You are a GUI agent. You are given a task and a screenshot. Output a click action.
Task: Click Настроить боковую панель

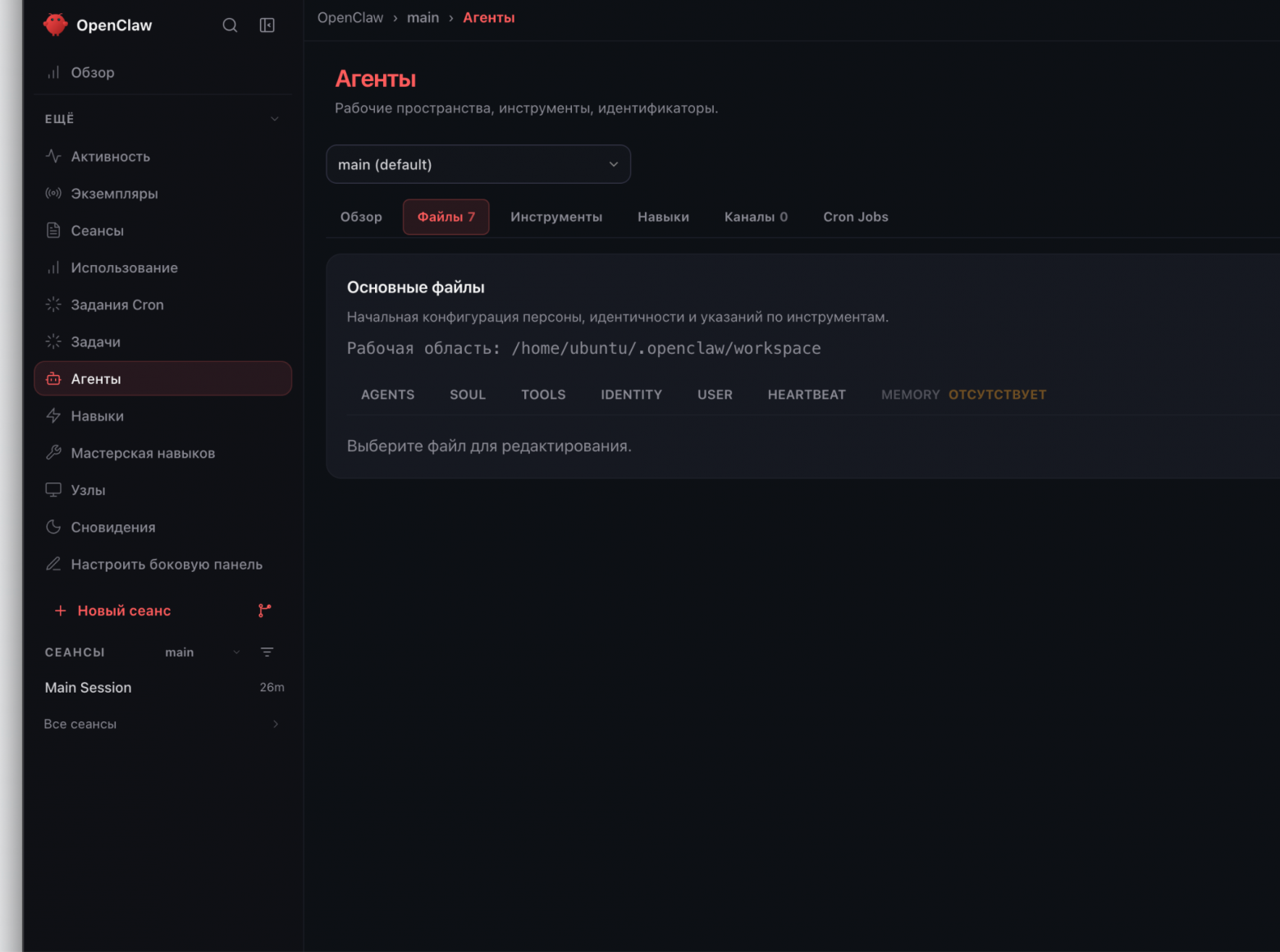tap(162, 564)
